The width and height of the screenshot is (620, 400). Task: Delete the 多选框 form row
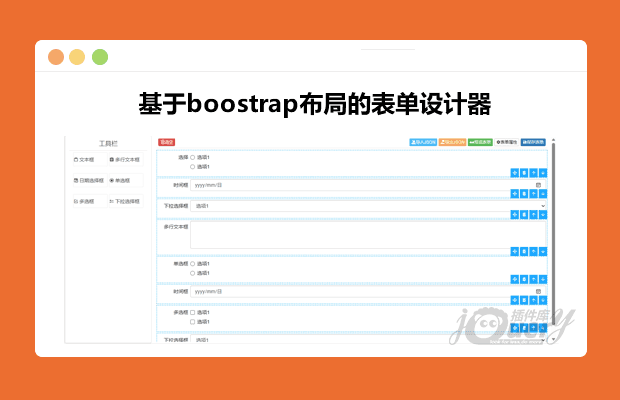[x=524, y=328]
